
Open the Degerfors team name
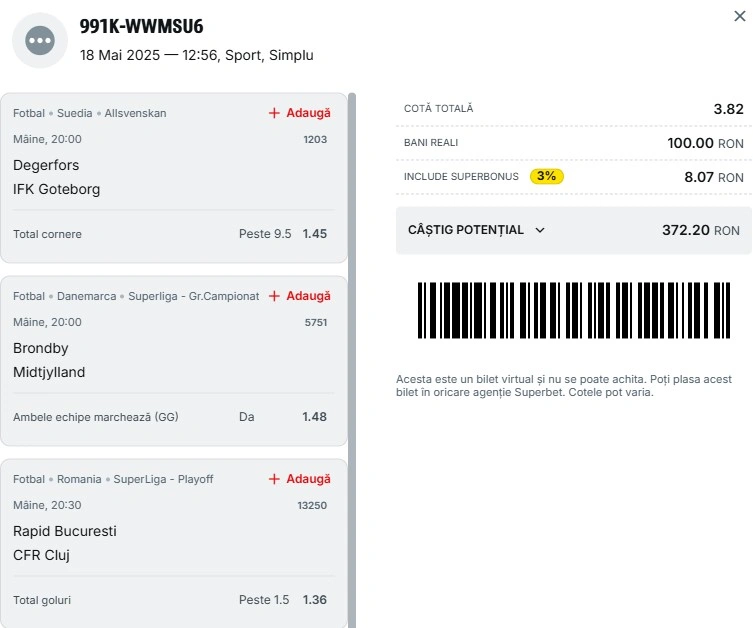coord(46,165)
